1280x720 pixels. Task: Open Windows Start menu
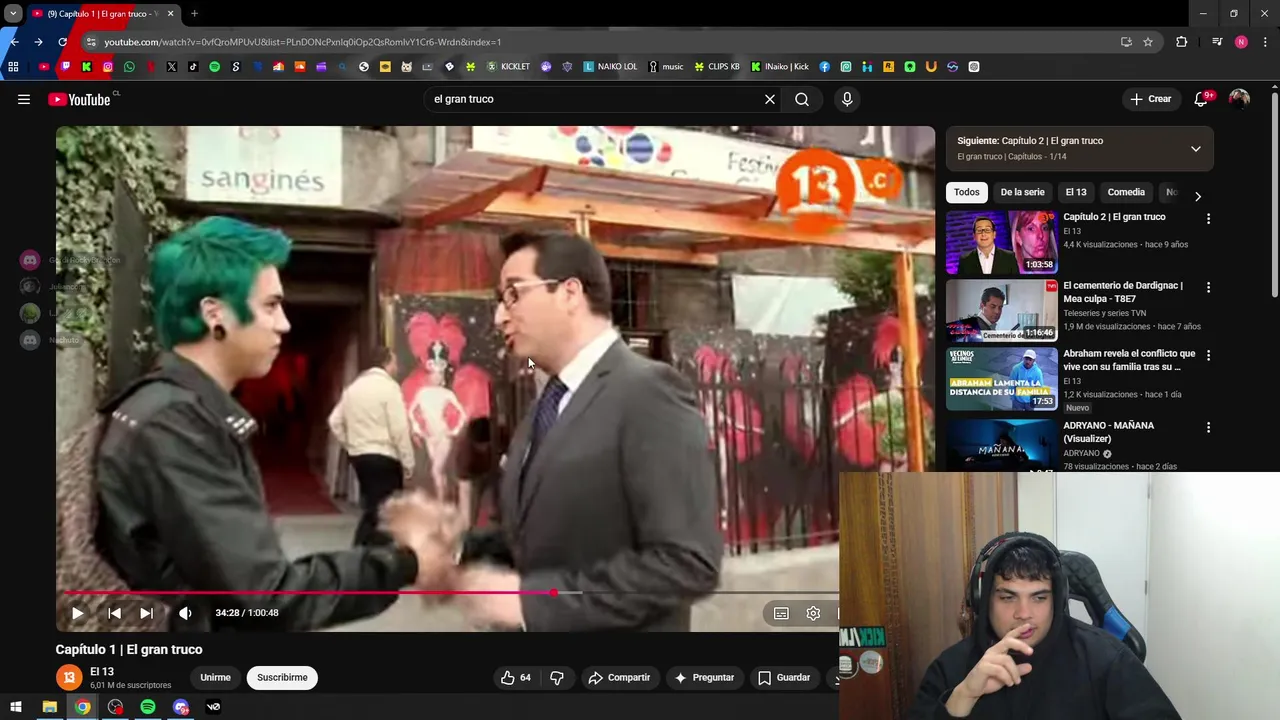pyautogui.click(x=16, y=707)
